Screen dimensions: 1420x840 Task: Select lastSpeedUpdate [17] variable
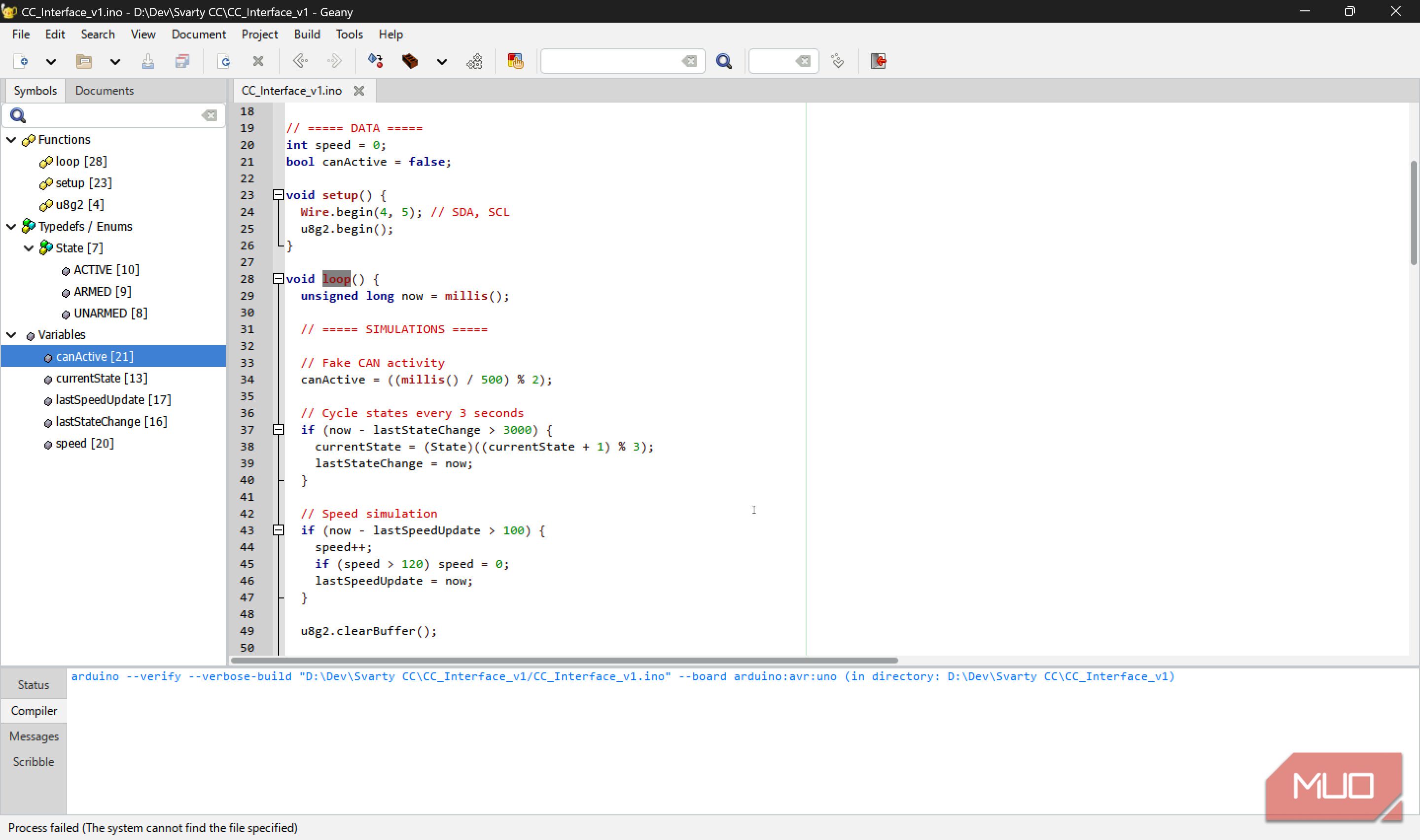coord(113,400)
